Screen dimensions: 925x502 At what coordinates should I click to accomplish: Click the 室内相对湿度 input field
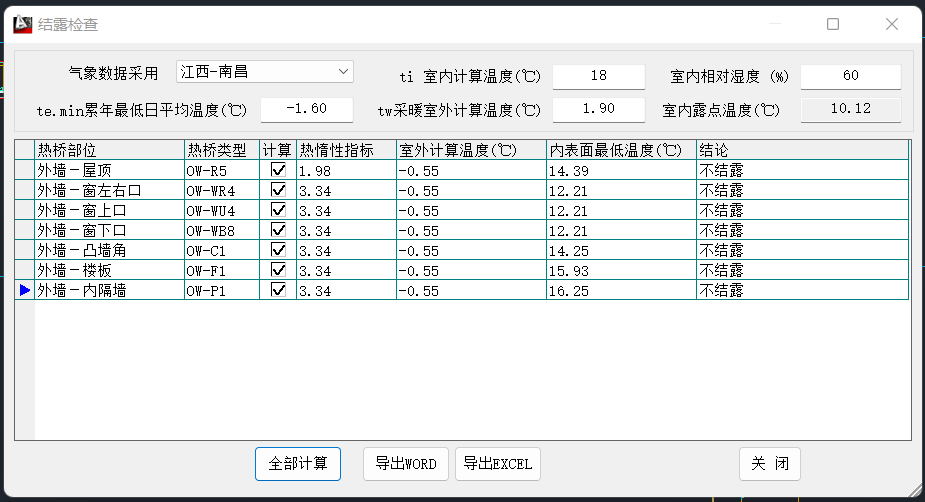pos(850,76)
